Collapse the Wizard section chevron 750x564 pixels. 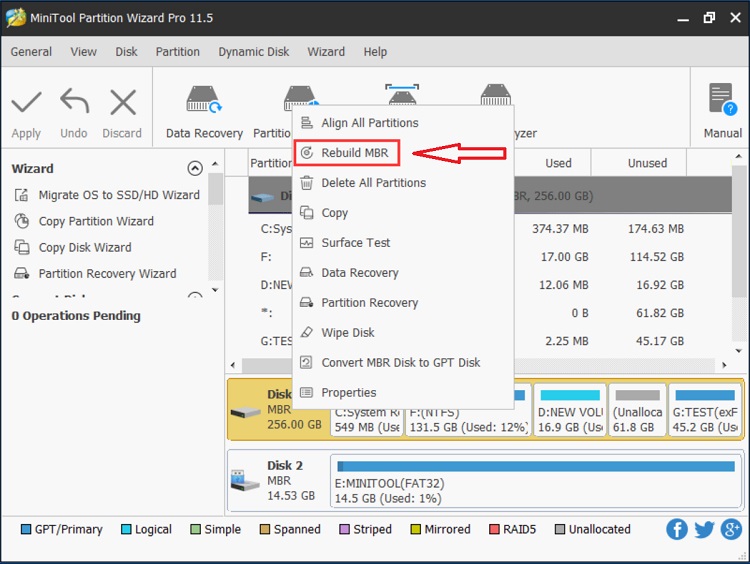tap(195, 168)
